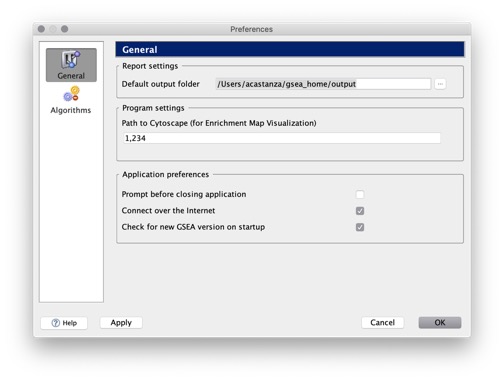Browse for output folder with ellipsis button
This screenshot has width=504, height=381.
[x=440, y=84]
